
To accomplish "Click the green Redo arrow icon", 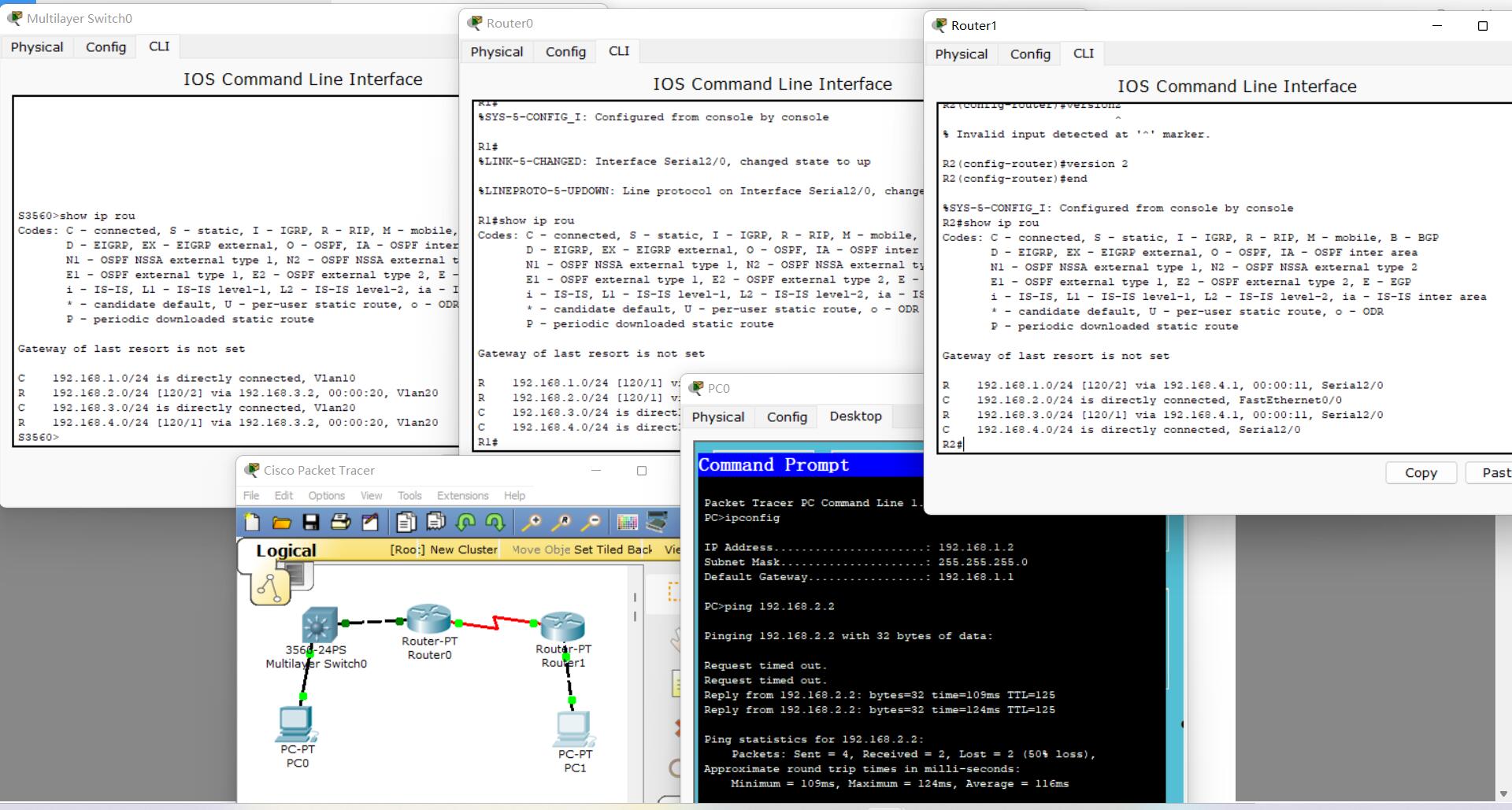I will pyautogui.click(x=495, y=522).
